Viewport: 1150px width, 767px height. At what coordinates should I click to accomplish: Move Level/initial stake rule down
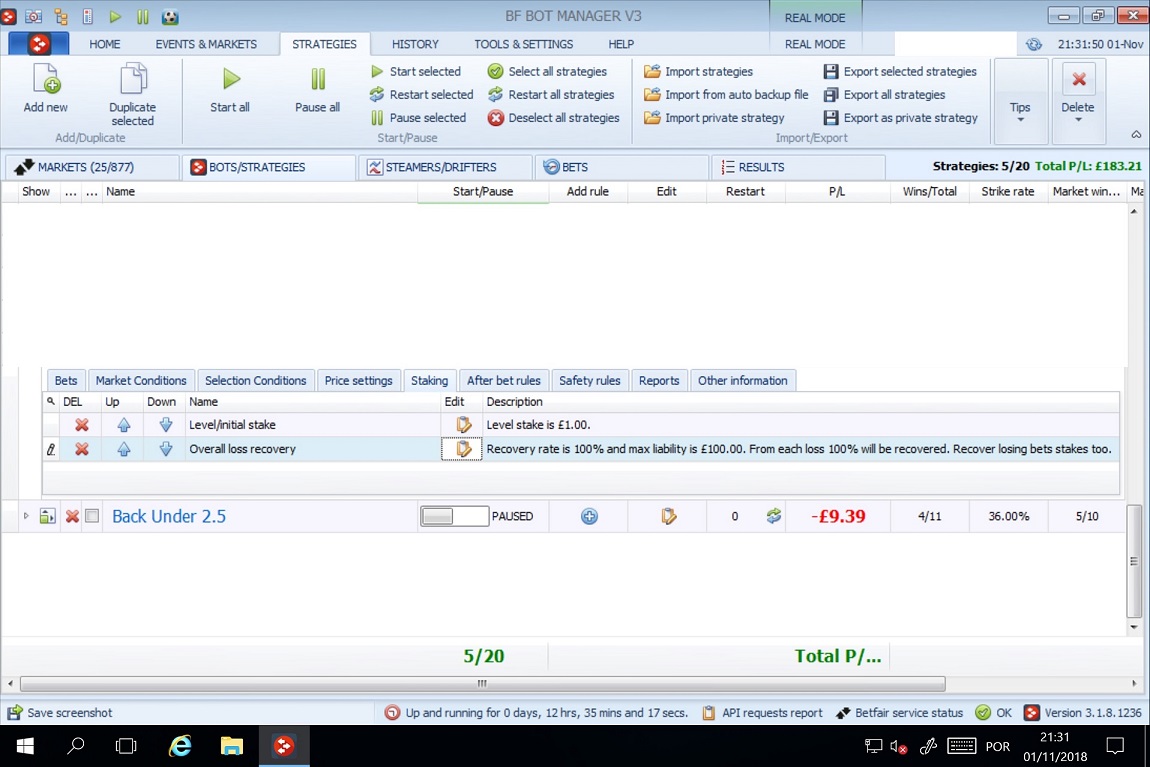pos(166,425)
